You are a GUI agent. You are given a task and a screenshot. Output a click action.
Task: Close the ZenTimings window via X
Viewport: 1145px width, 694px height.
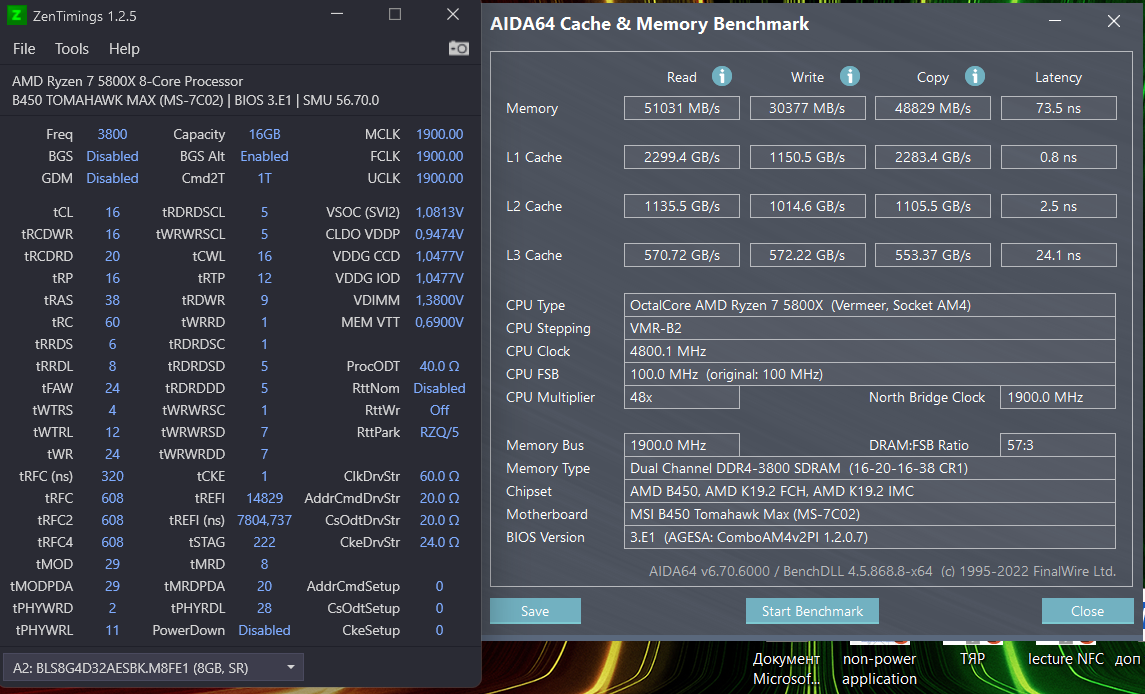click(x=453, y=15)
